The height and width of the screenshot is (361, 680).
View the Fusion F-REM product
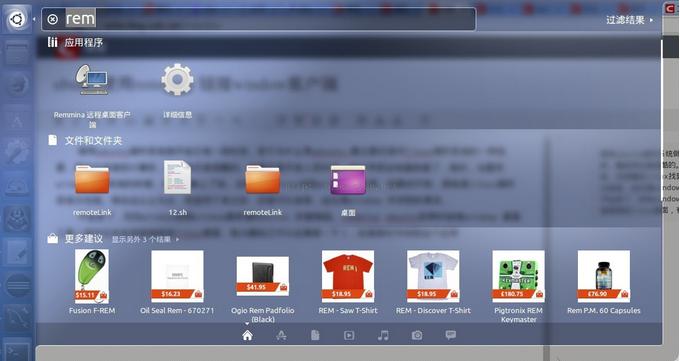(92, 276)
